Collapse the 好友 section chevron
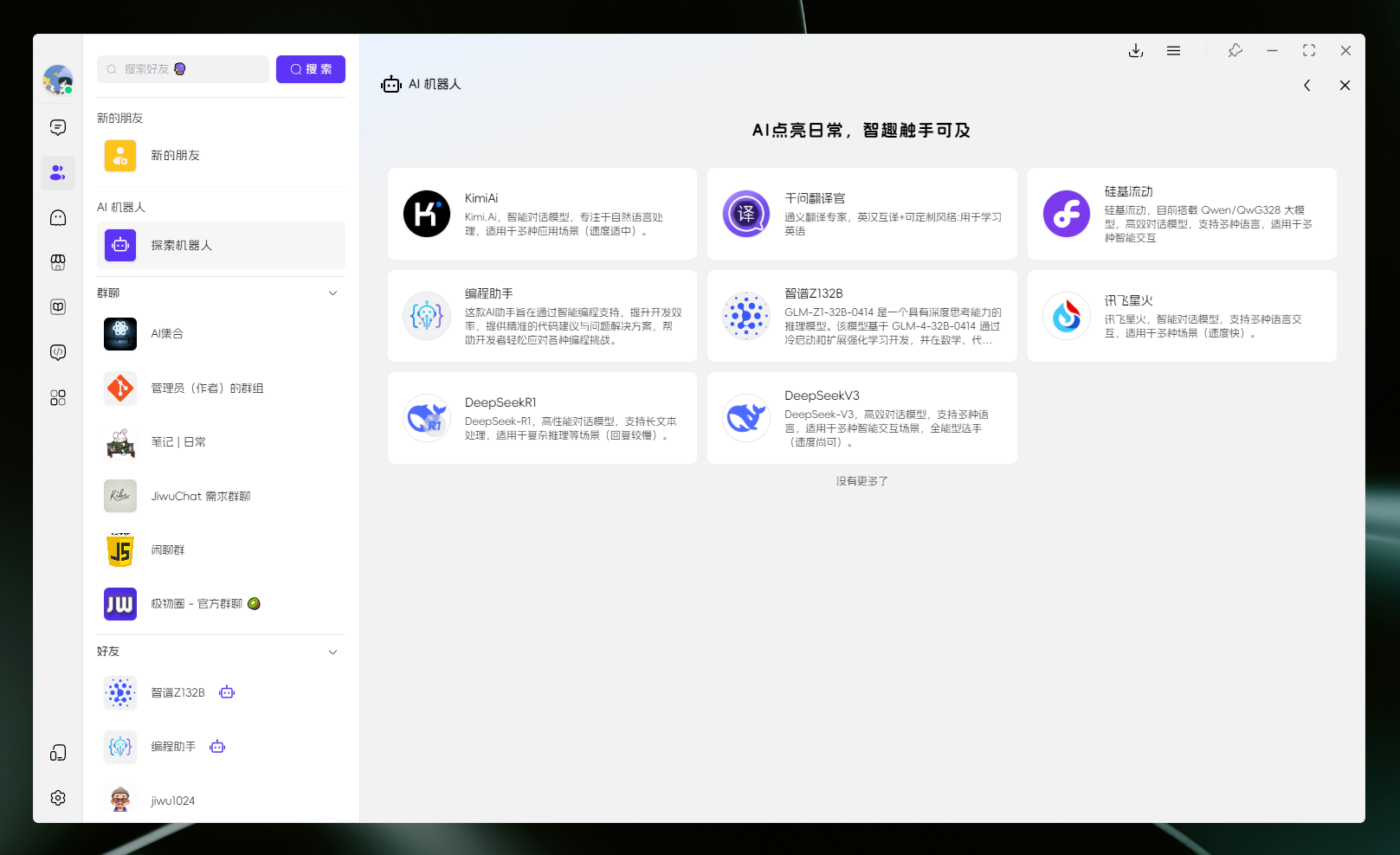 [332, 652]
